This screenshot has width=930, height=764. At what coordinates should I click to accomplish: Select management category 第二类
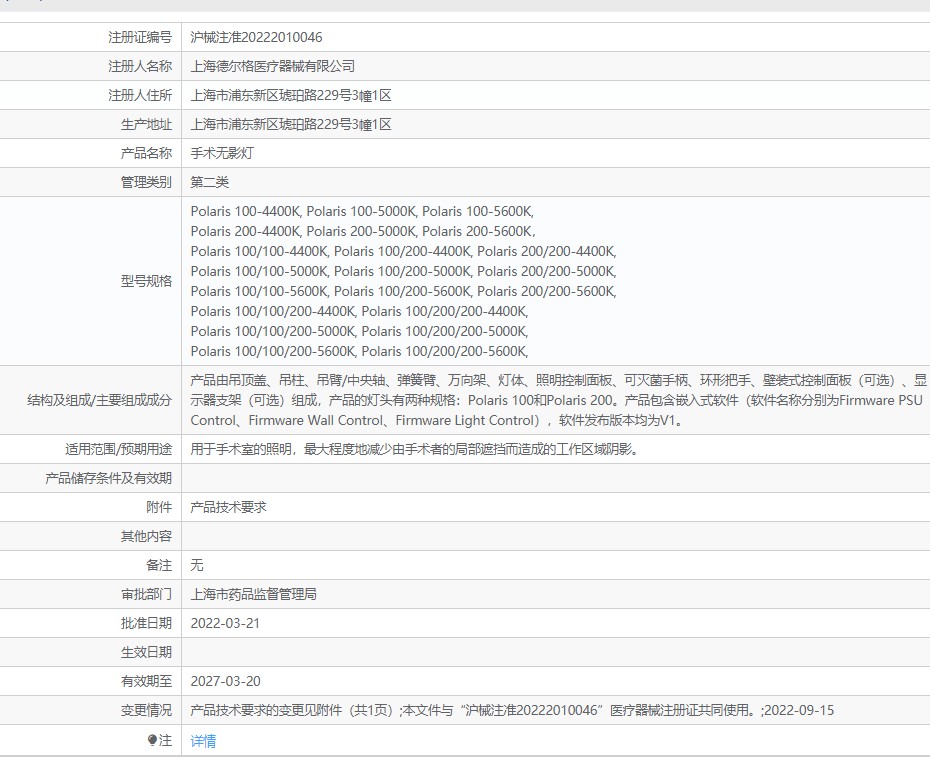pyautogui.click(x=209, y=182)
